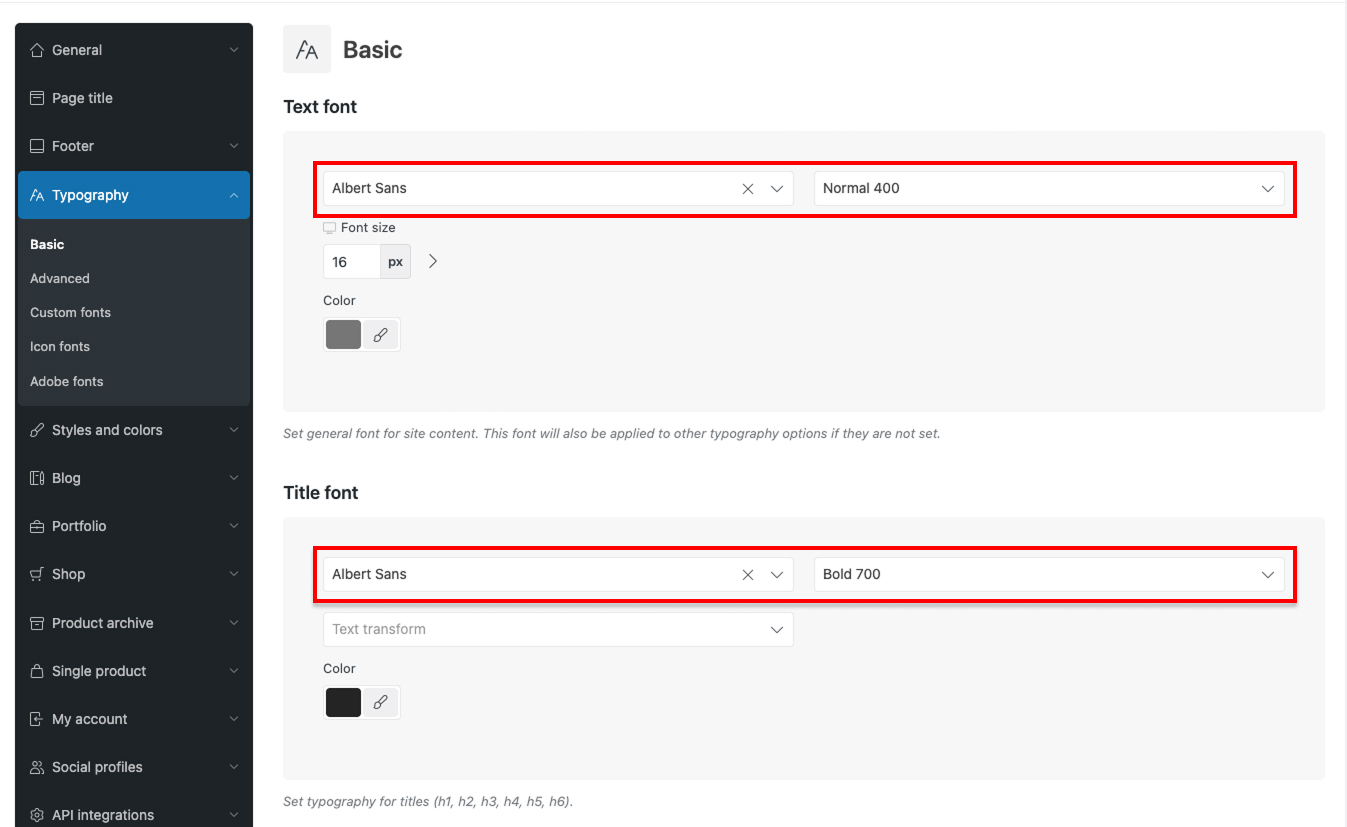Viewport: 1347px width, 827px height.
Task: Click link icon beside Text font color
Action: click(380, 335)
